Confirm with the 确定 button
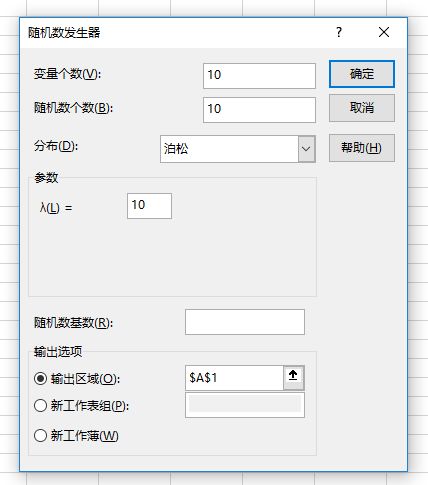The height and width of the screenshot is (485, 428). (x=362, y=74)
